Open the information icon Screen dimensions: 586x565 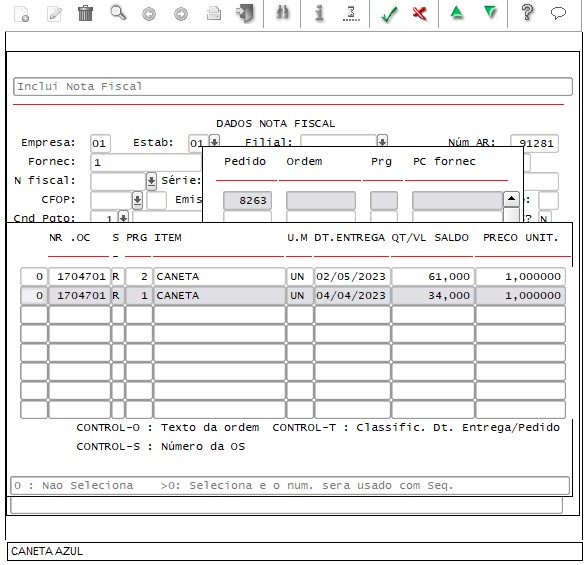(319, 13)
